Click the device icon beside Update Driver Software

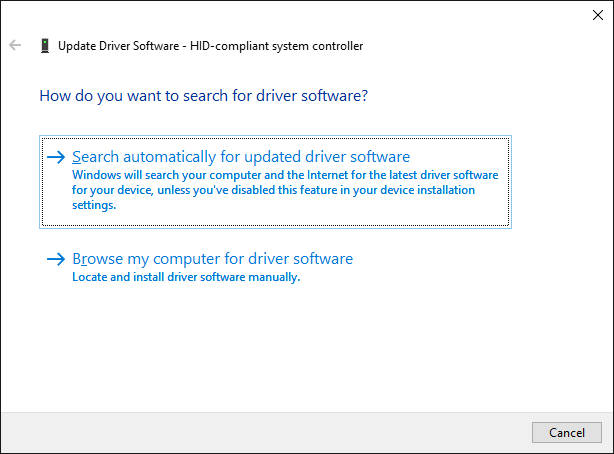[45, 46]
